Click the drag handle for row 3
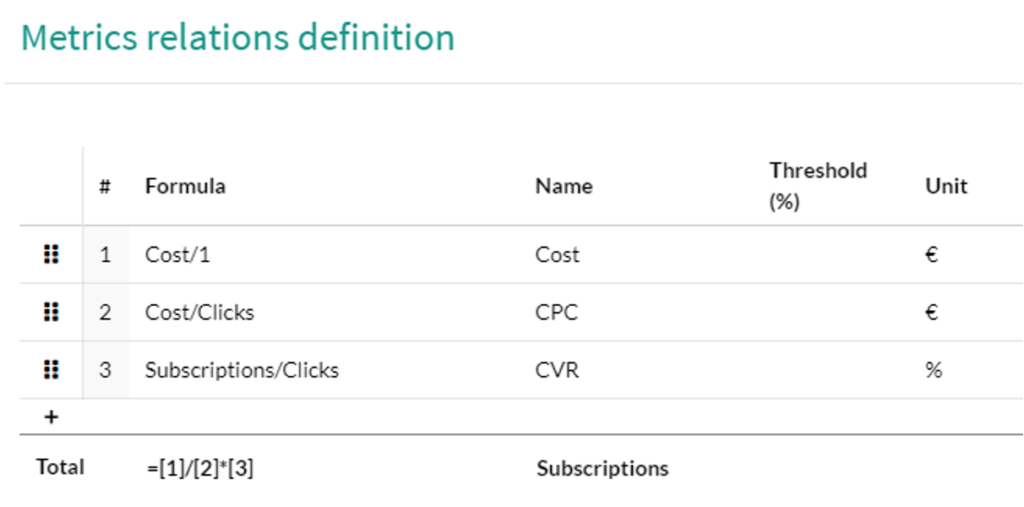This screenshot has height=507, width=1024. coord(51,370)
